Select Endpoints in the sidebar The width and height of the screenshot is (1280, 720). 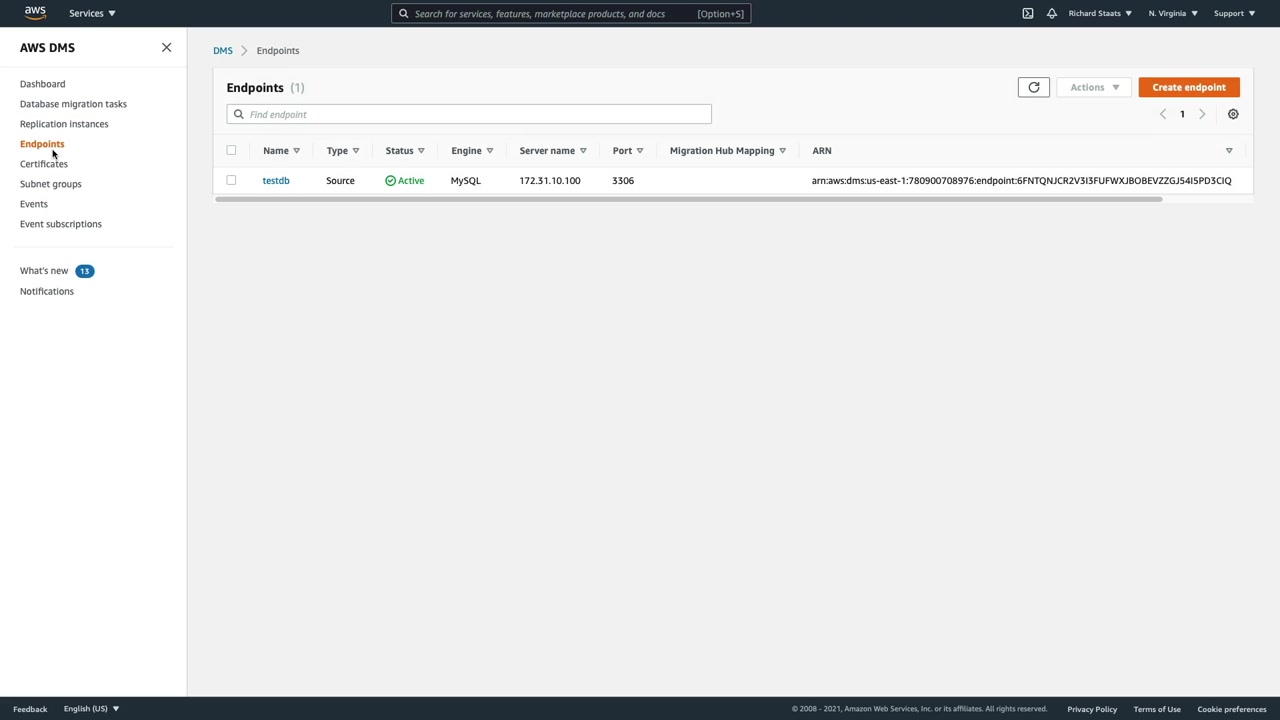pyautogui.click(x=42, y=144)
